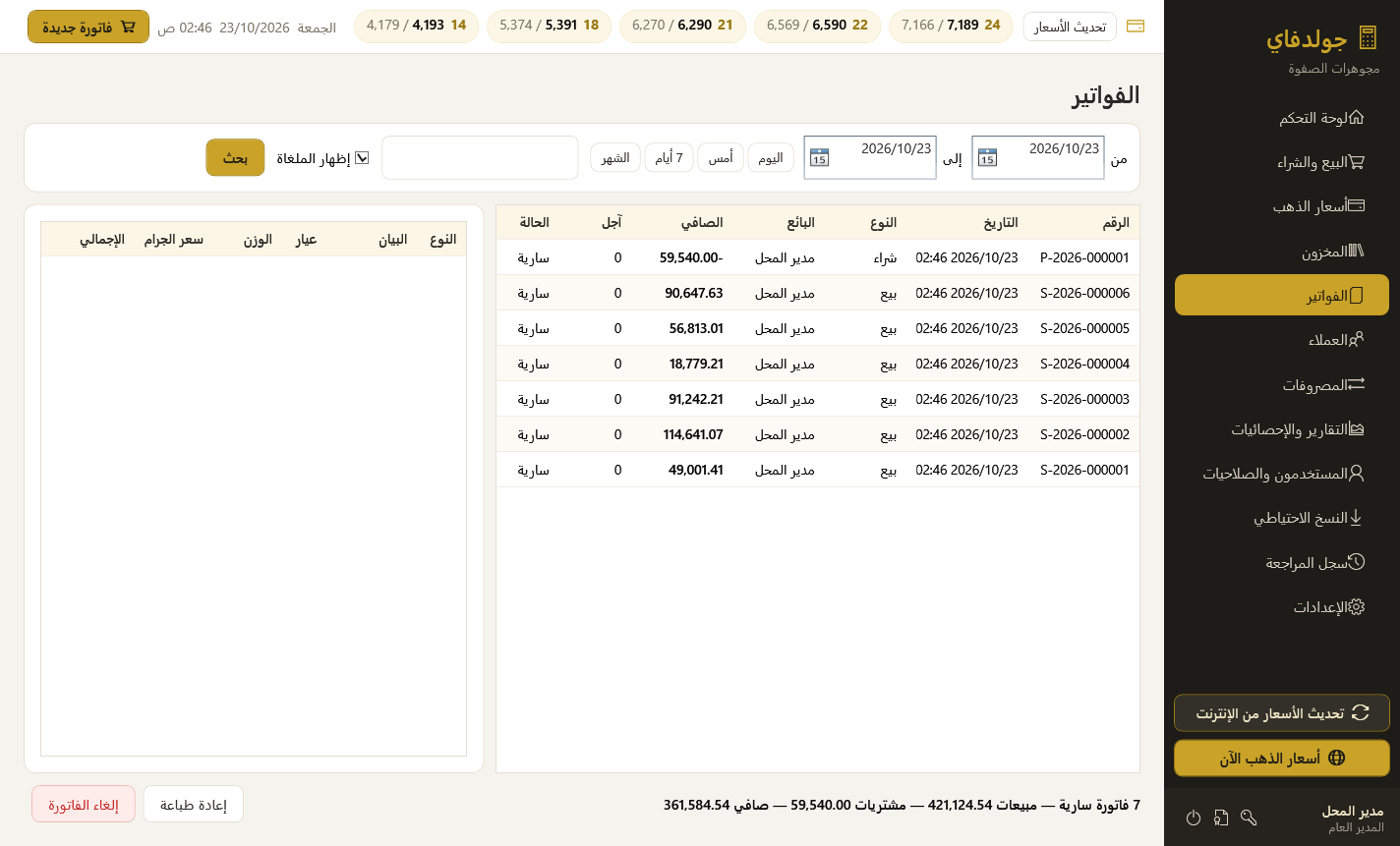Click the بحث search button
Viewport: 1400px width, 846px height.
click(235, 157)
